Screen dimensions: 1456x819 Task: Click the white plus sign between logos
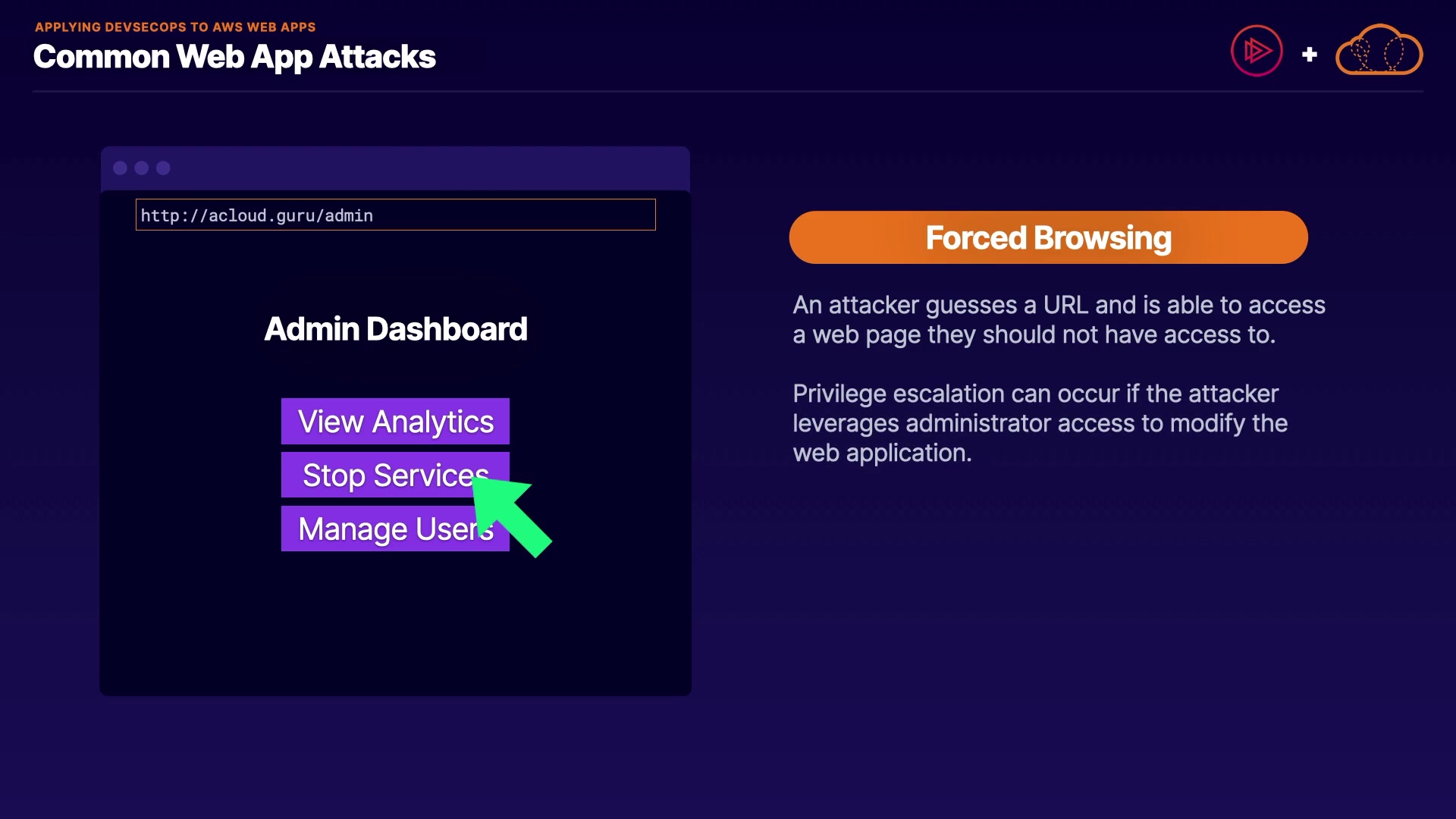(1309, 55)
